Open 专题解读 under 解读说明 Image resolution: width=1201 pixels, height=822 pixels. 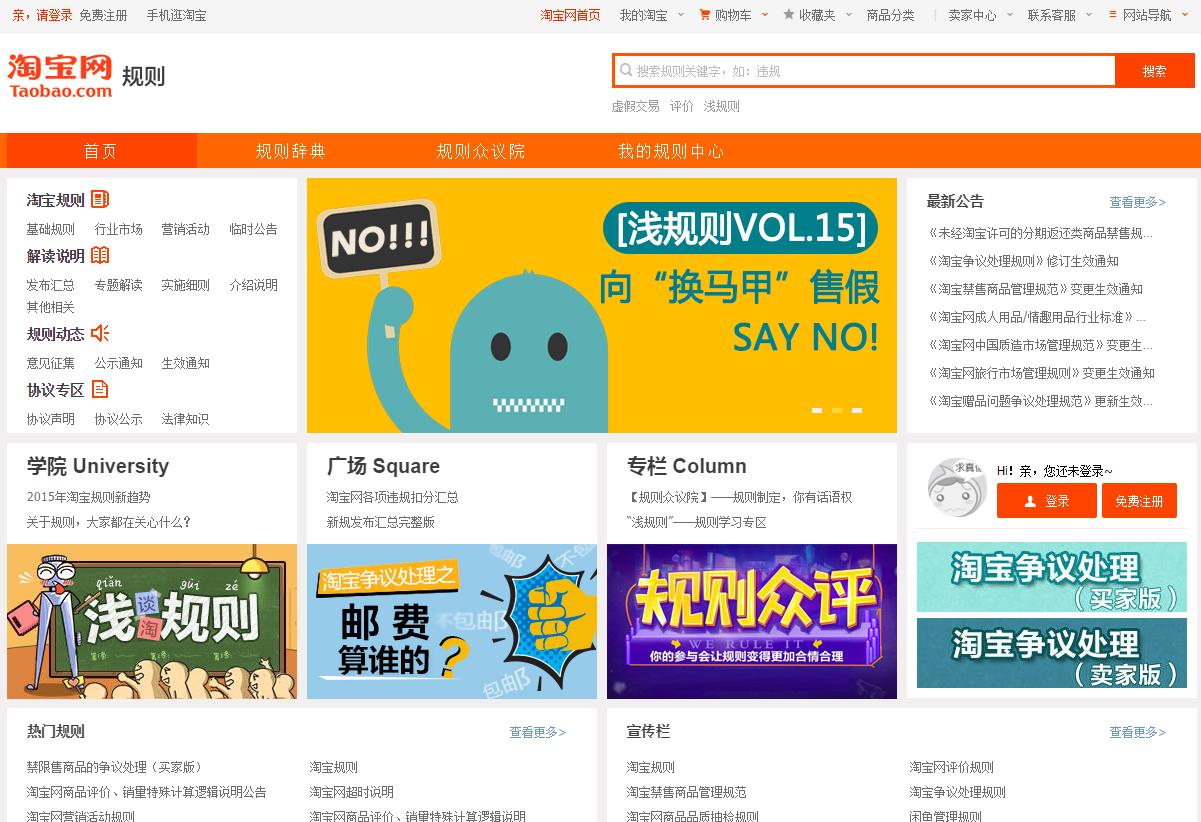pyautogui.click(x=119, y=285)
